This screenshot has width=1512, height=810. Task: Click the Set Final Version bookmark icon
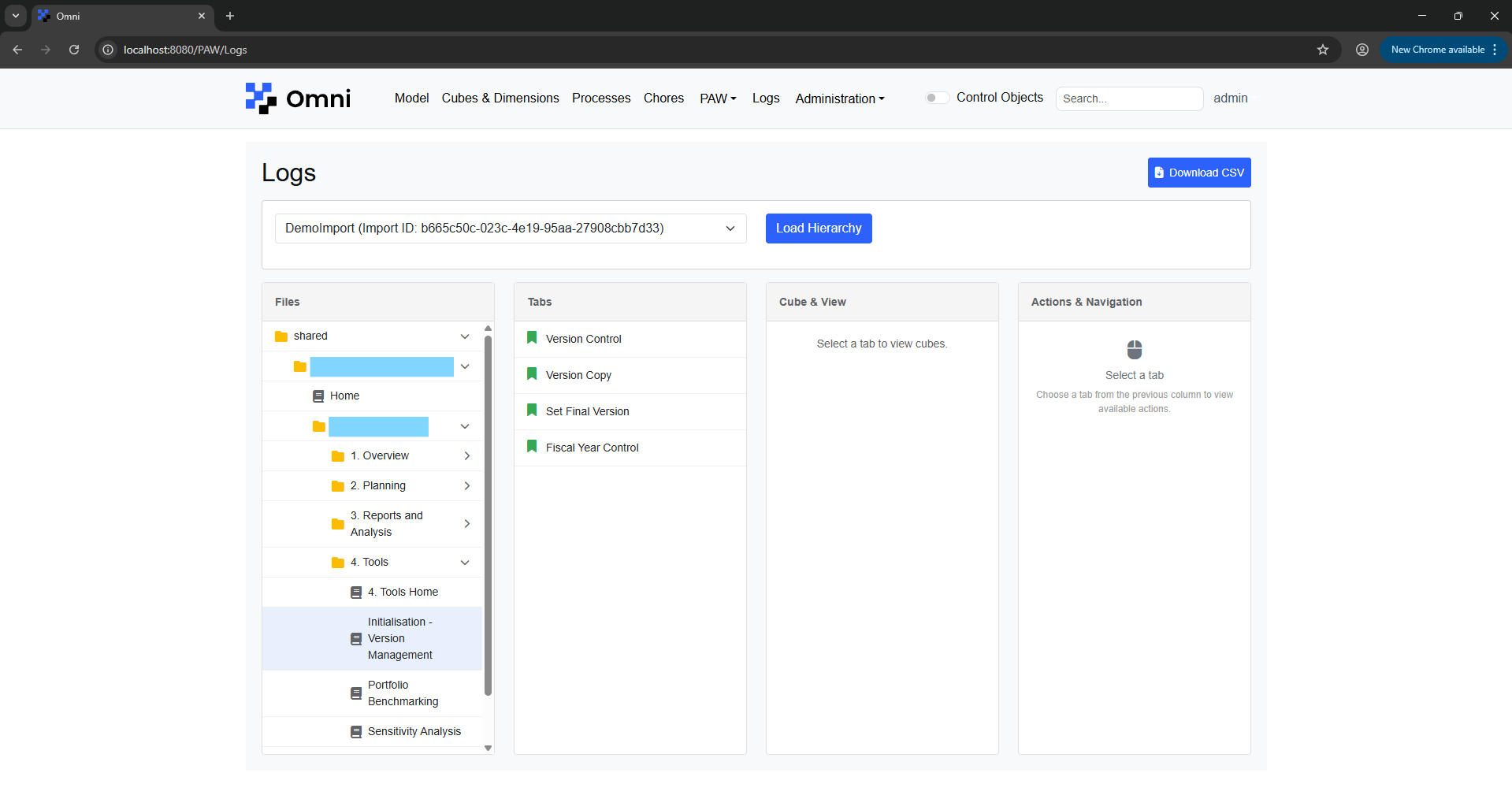[x=532, y=411]
